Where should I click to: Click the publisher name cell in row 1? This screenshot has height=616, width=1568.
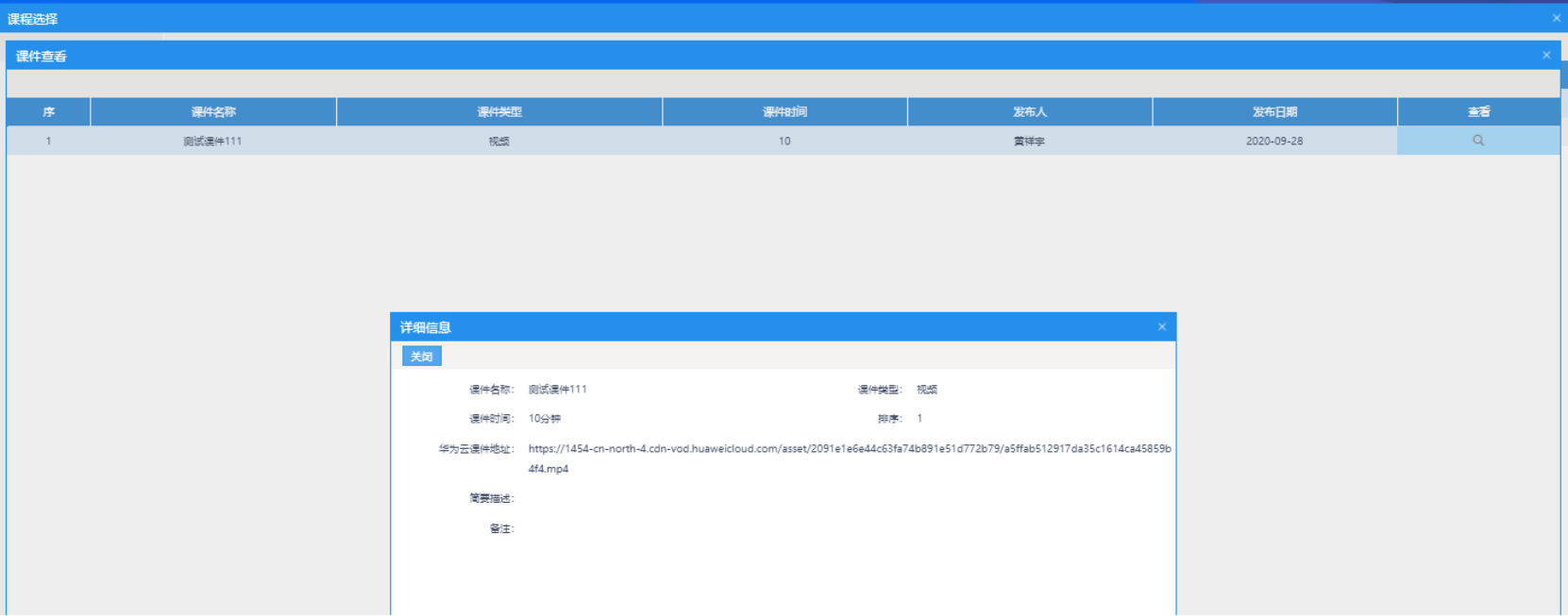click(x=1030, y=141)
